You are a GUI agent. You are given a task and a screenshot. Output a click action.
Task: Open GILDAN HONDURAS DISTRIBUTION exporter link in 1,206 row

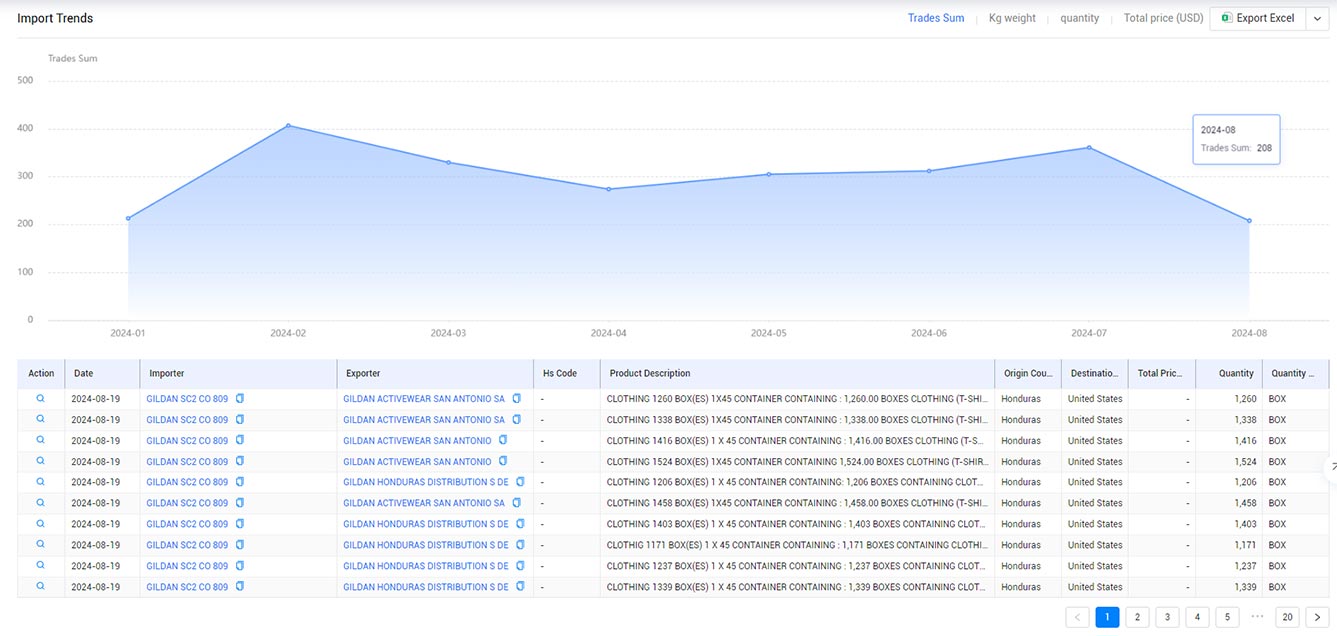[426, 482]
